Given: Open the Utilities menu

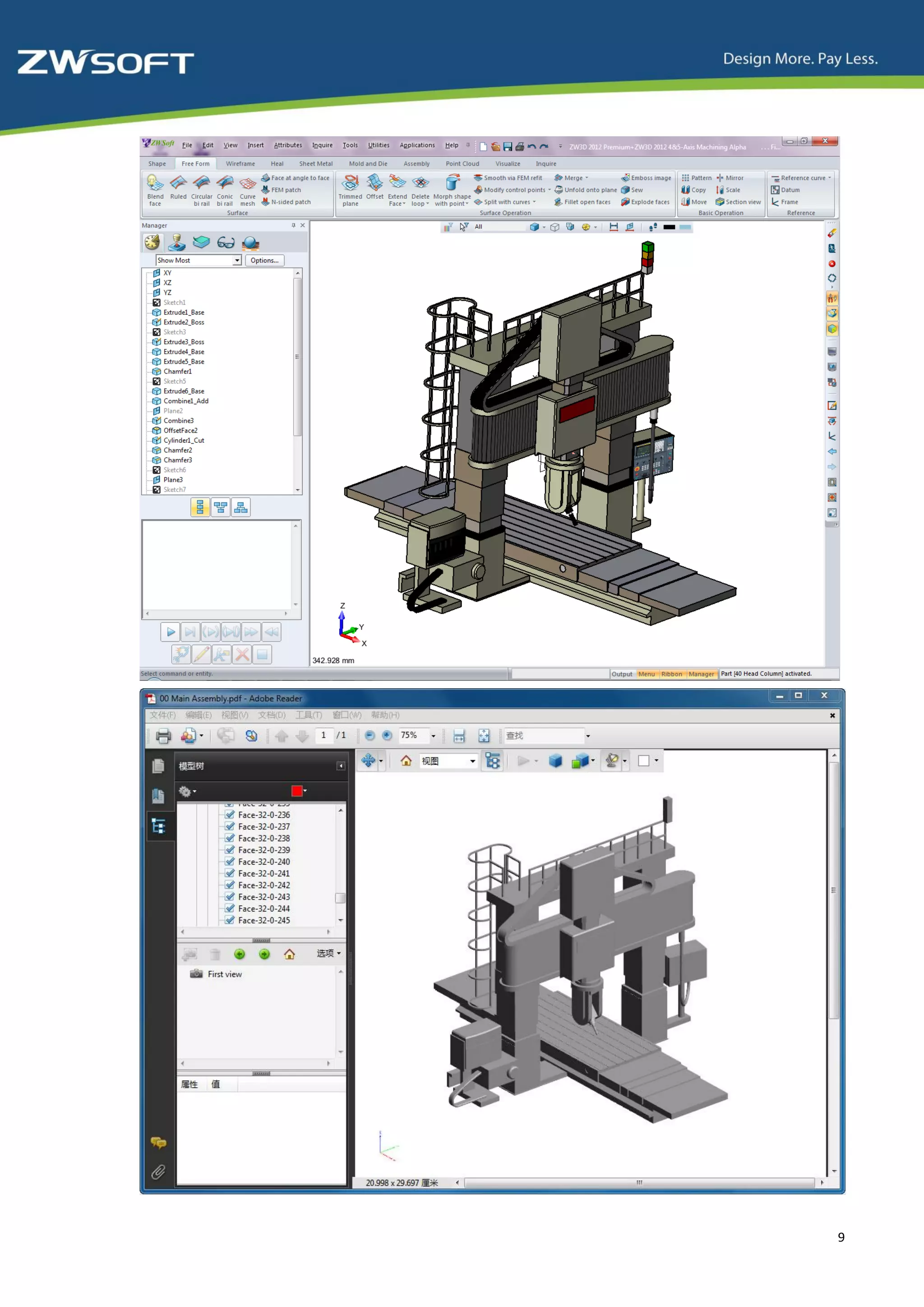Looking at the screenshot, I should tap(379, 145).
